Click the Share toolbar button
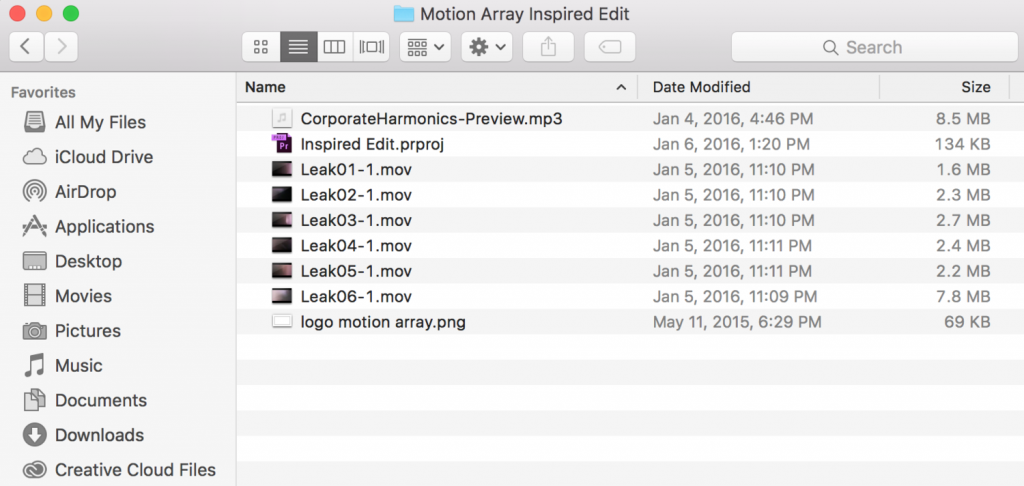Image resolution: width=1024 pixels, height=486 pixels. point(549,47)
